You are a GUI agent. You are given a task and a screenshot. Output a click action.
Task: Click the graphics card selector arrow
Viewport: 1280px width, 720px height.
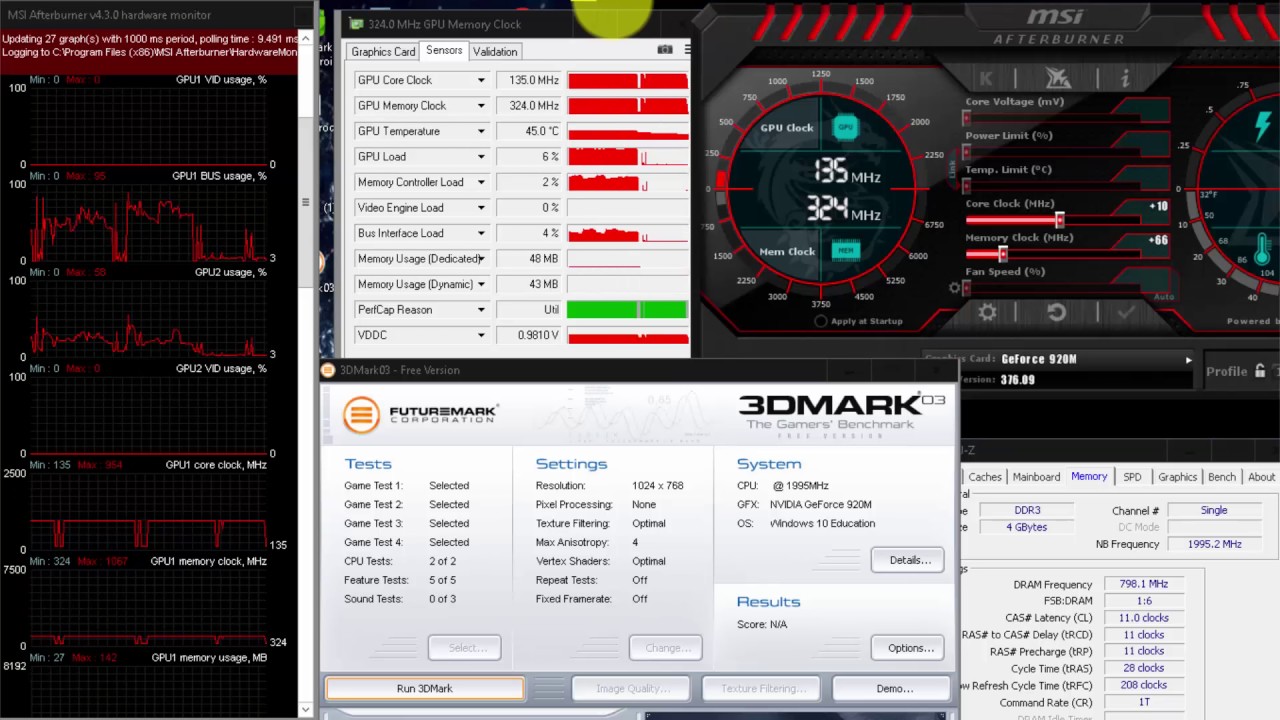1188,359
